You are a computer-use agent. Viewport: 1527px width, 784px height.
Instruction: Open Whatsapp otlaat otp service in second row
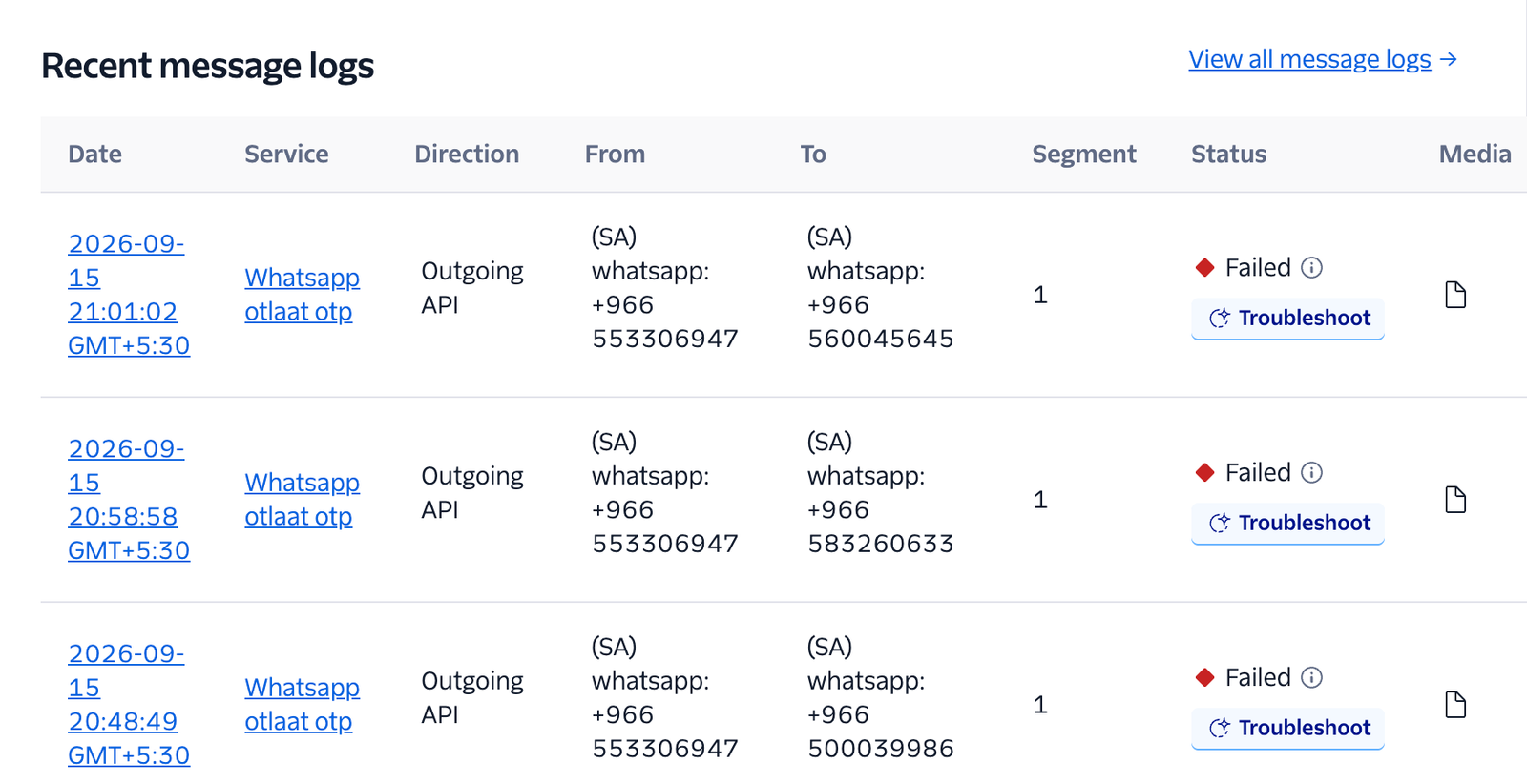pos(302,500)
